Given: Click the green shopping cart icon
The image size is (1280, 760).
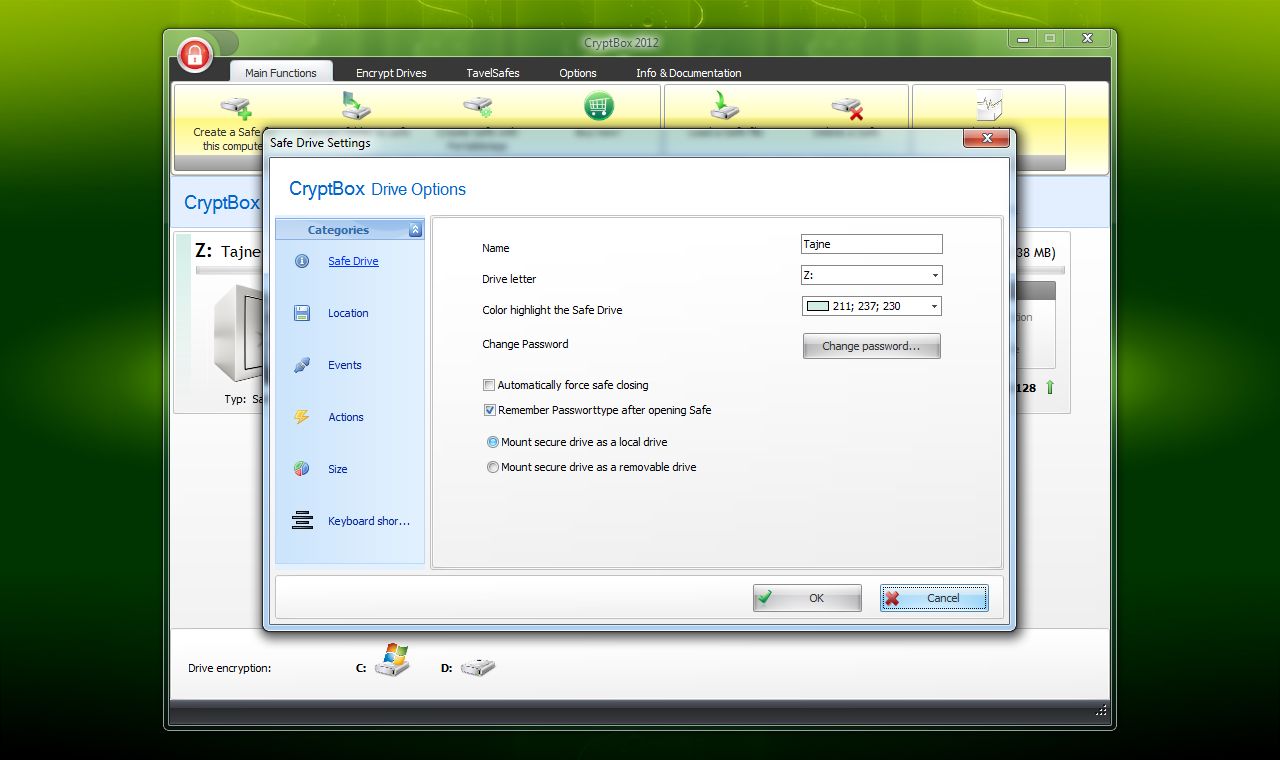Looking at the screenshot, I should pos(599,106).
